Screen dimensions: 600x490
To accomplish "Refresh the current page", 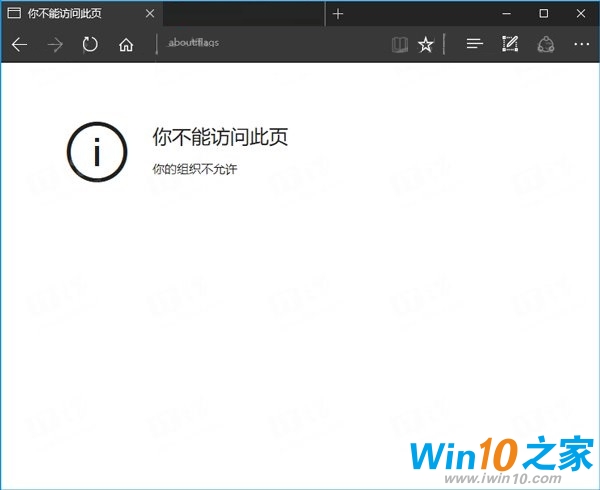I will click(x=90, y=44).
